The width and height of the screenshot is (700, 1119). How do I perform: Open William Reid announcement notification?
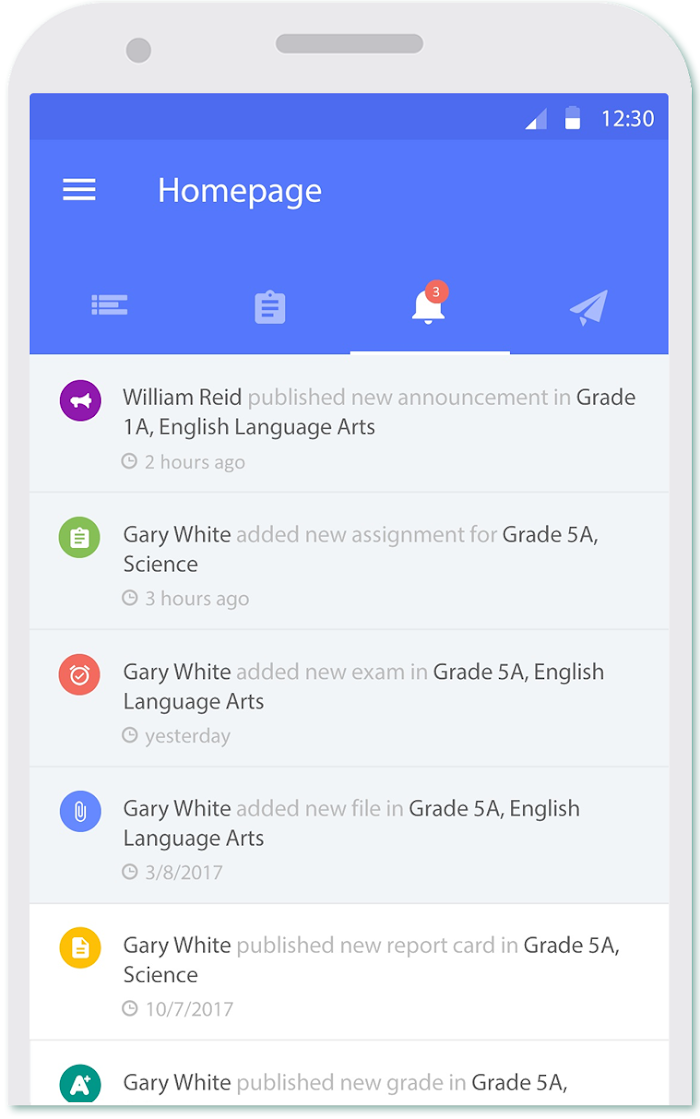349,424
